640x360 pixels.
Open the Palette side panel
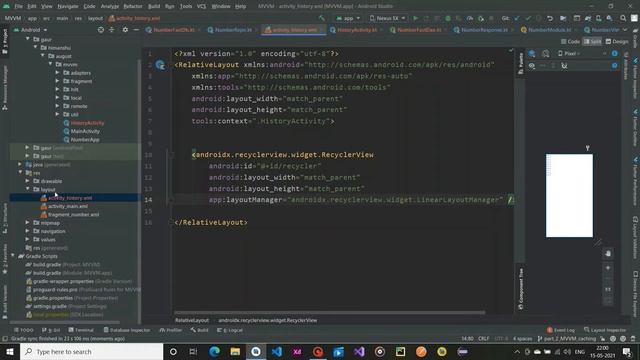520,63
